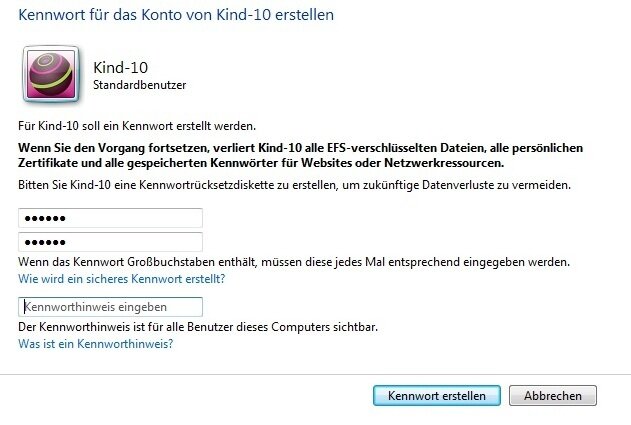The width and height of the screenshot is (631, 425).
Task: Click the bold line mentioning Netzwerkressourcen
Action: pos(262,162)
